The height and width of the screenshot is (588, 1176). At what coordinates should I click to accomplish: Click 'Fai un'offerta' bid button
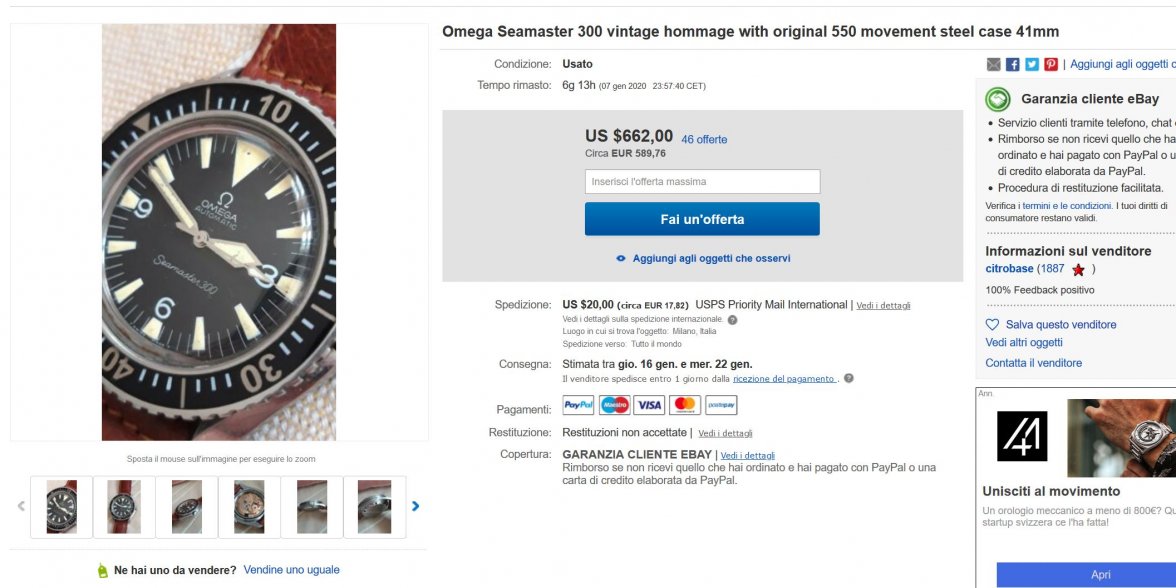click(x=701, y=219)
